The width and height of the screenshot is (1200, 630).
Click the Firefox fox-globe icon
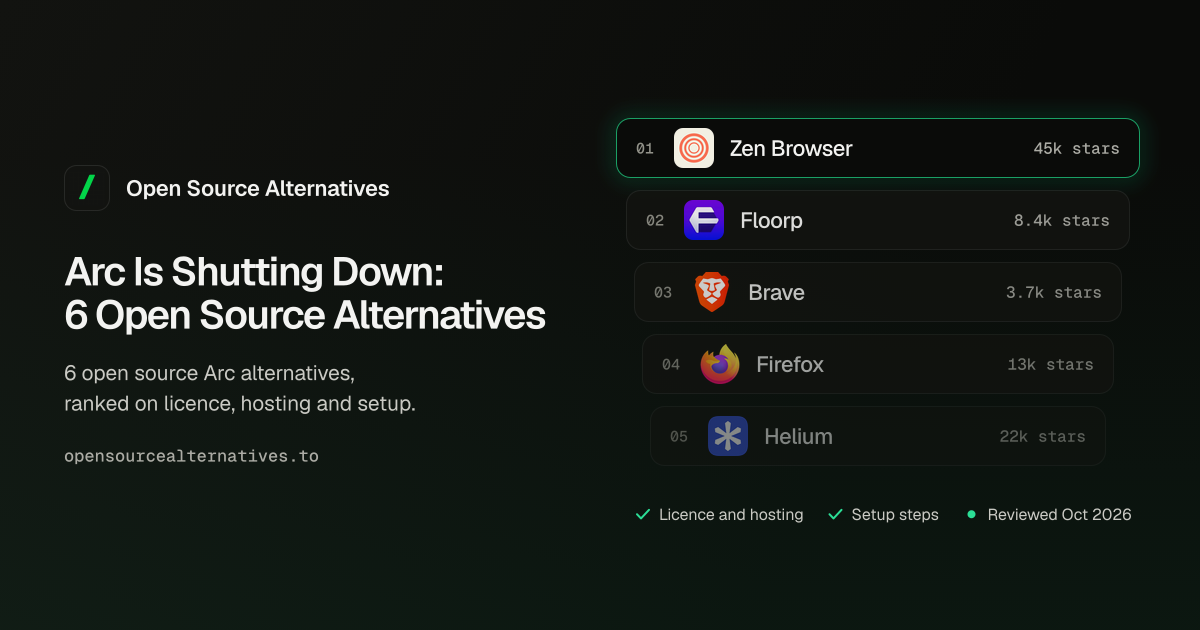(720, 364)
